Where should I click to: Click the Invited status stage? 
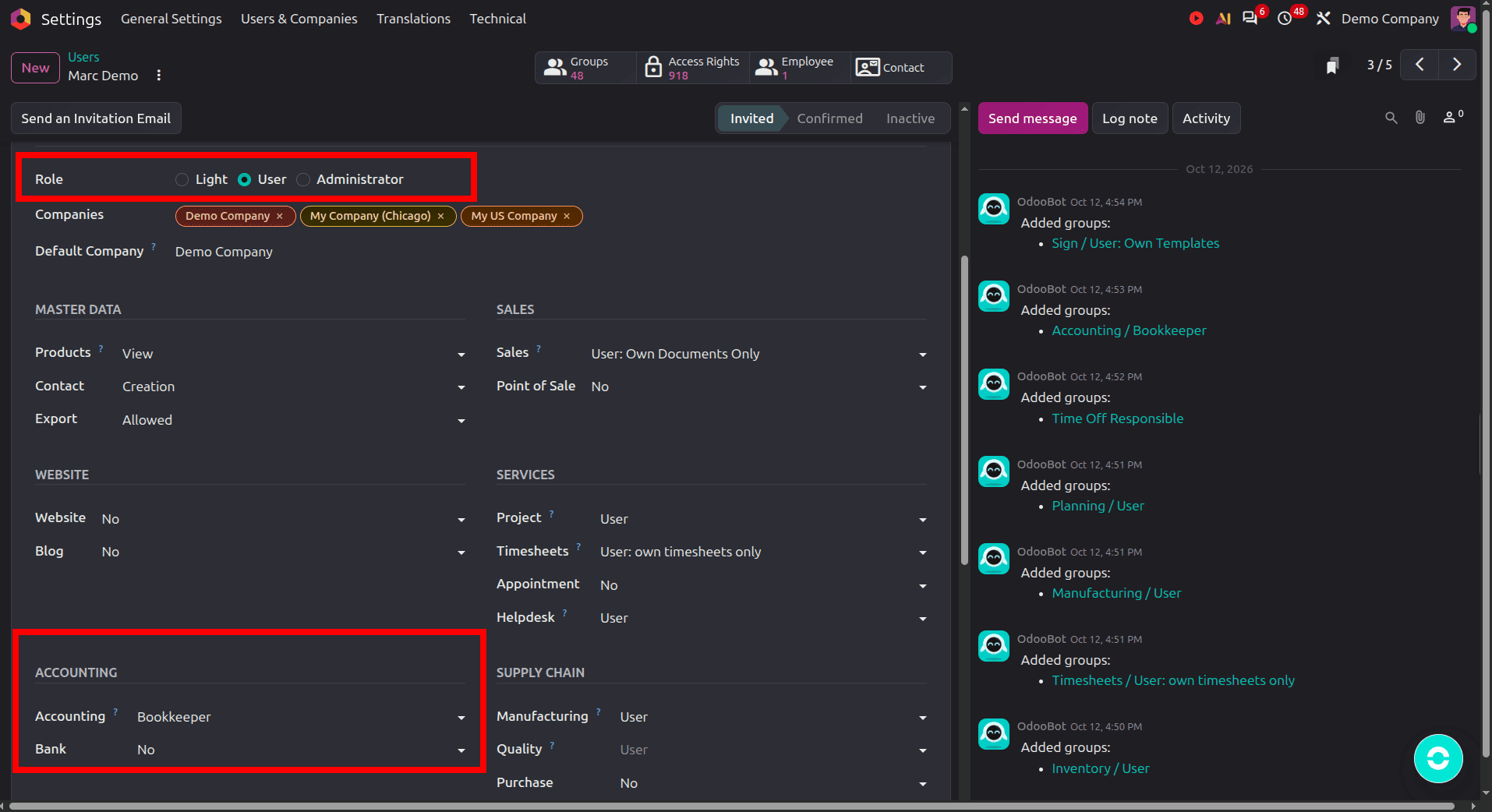pos(751,118)
